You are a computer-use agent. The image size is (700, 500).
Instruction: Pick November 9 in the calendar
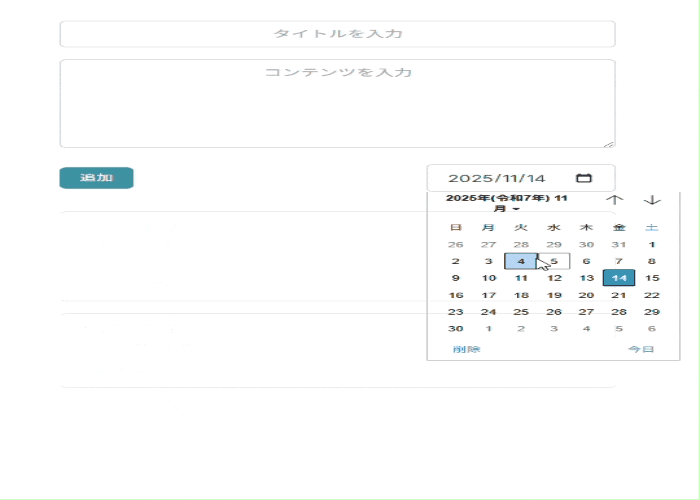pyautogui.click(x=455, y=278)
